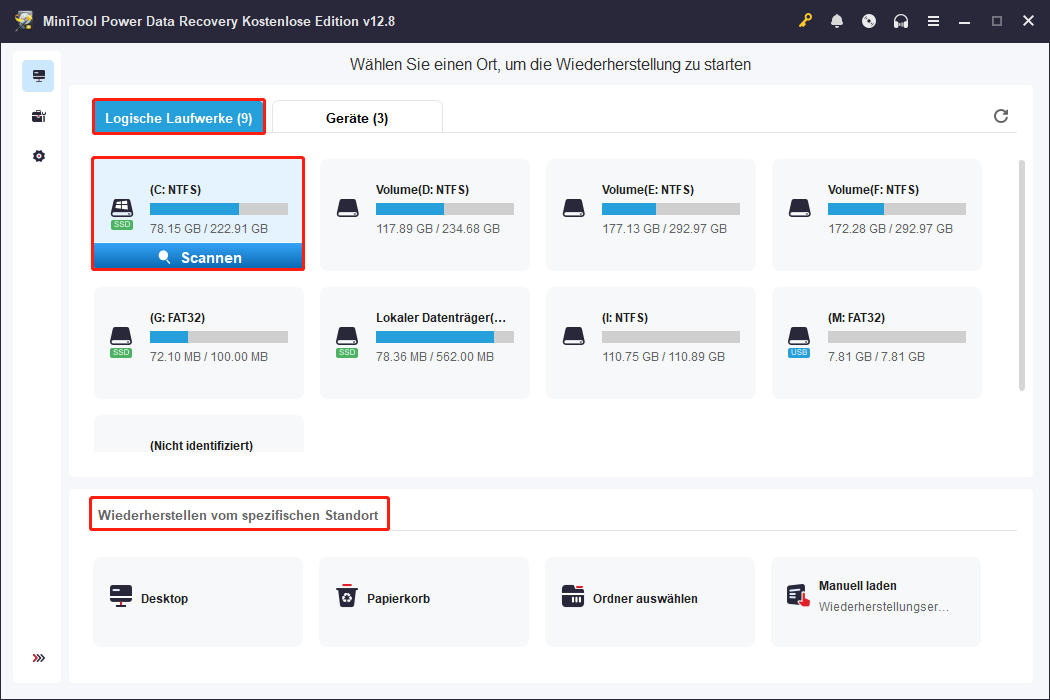This screenshot has width=1050, height=700.
Task: Choose the Desktop recovery location
Action: pyautogui.click(x=197, y=601)
